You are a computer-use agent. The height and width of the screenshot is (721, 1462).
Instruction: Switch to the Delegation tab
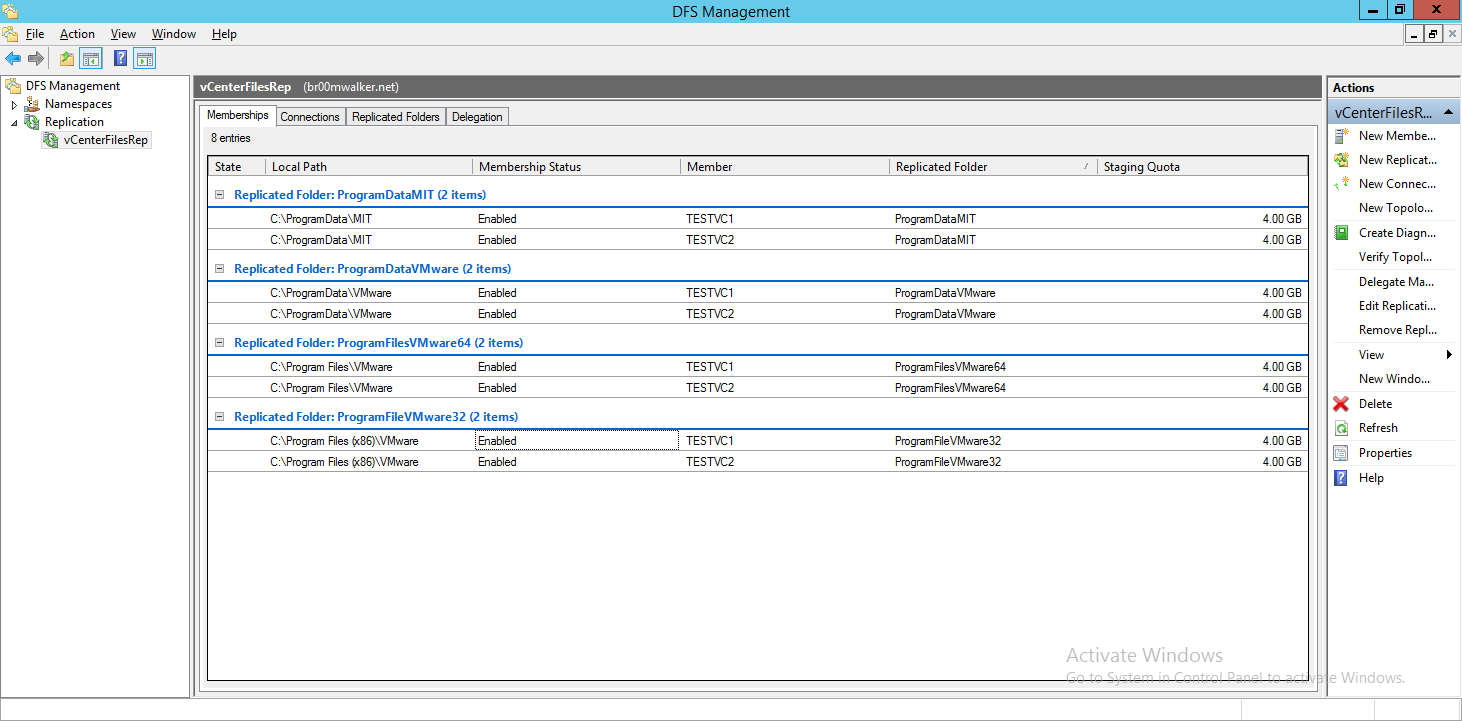pyautogui.click(x=477, y=117)
